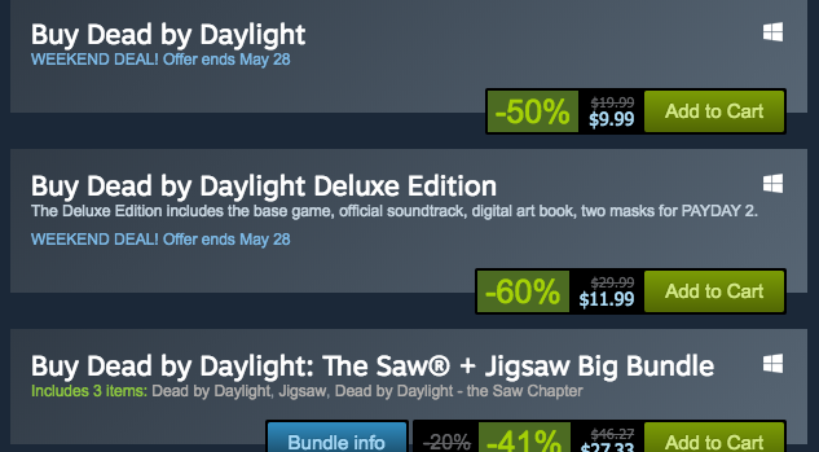Click the $11.99 Deluxe Edition price
The width and height of the screenshot is (819, 452).
607,299
